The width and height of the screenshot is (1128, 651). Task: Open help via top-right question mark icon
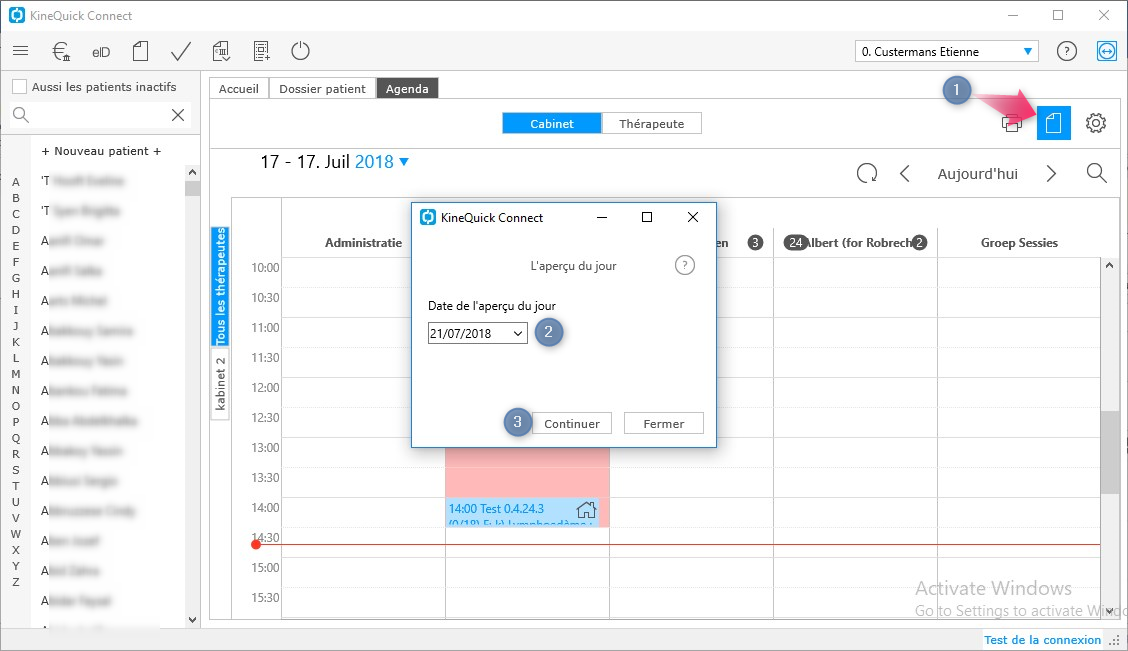pyautogui.click(x=1066, y=51)
